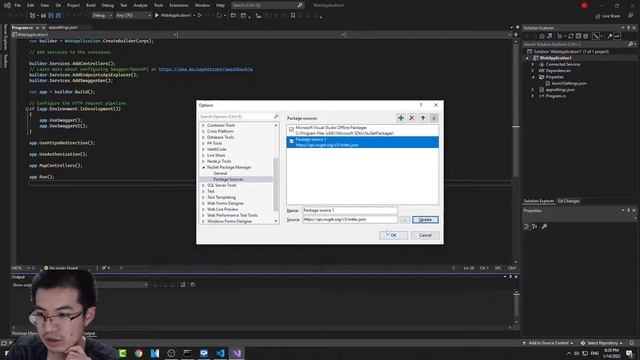Click Properties panel wrench icon
Viewport: 640px width, 360px height.
[x=544, y=227]
